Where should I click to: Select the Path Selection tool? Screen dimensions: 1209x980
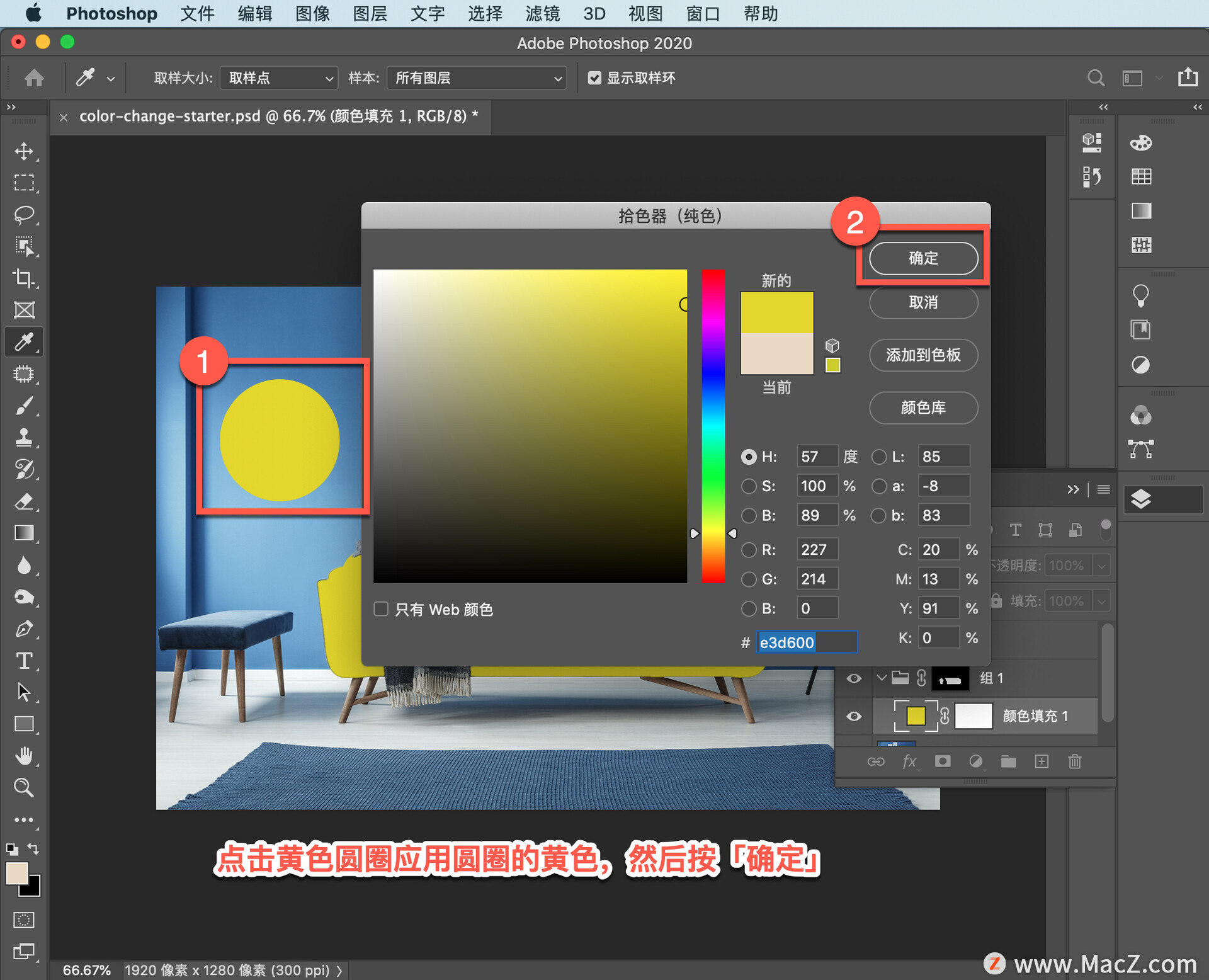click(24, 692)
